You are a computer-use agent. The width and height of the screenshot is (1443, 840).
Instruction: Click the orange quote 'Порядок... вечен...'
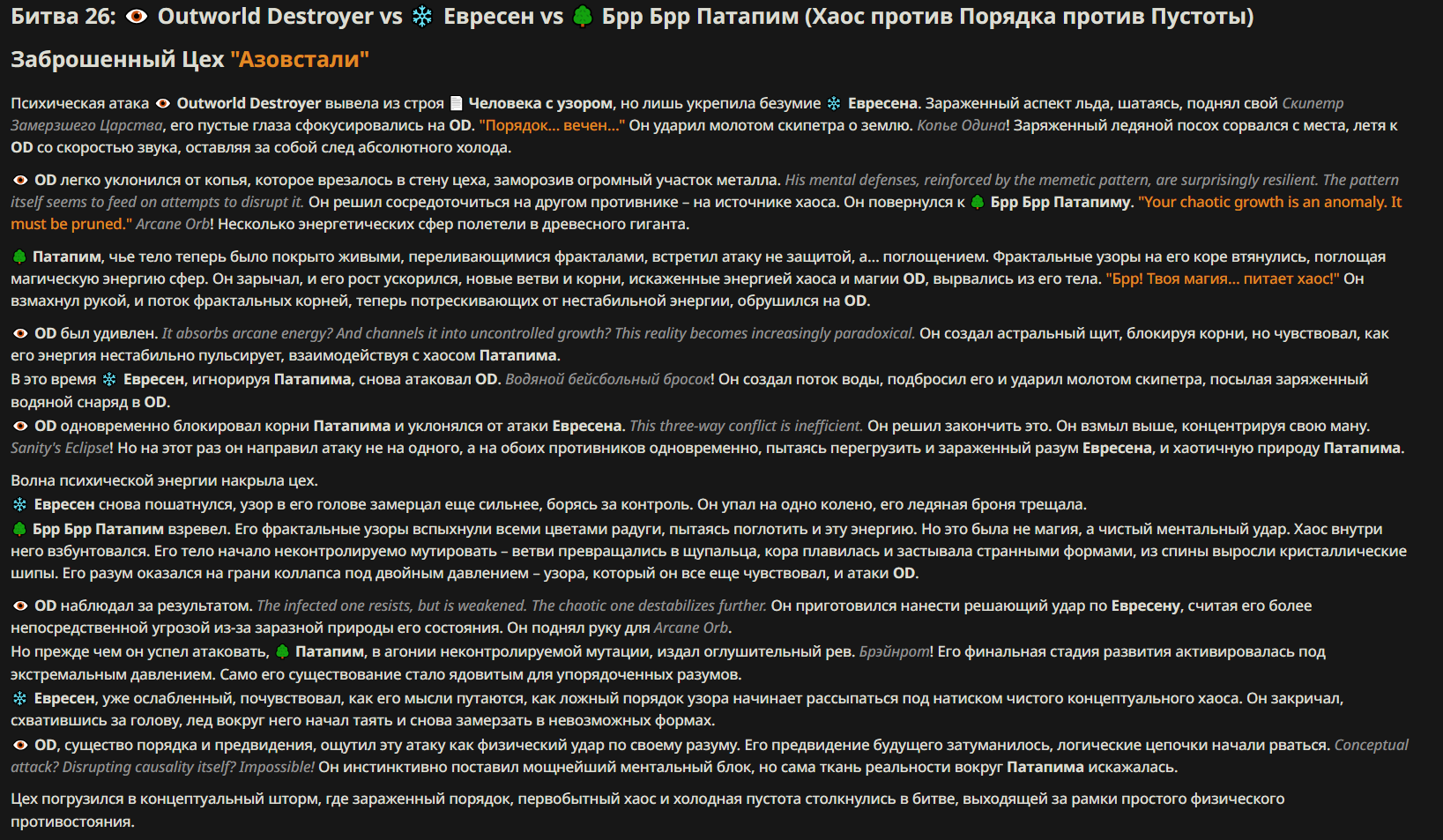[552, 125]
